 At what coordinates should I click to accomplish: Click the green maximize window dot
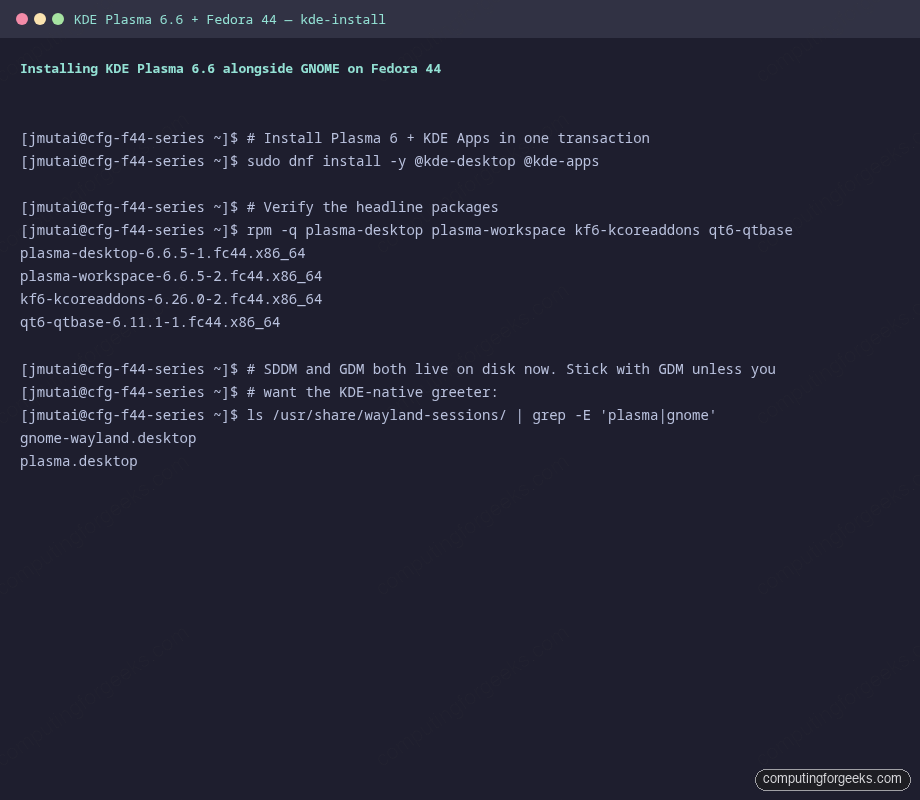coord(58,19)
